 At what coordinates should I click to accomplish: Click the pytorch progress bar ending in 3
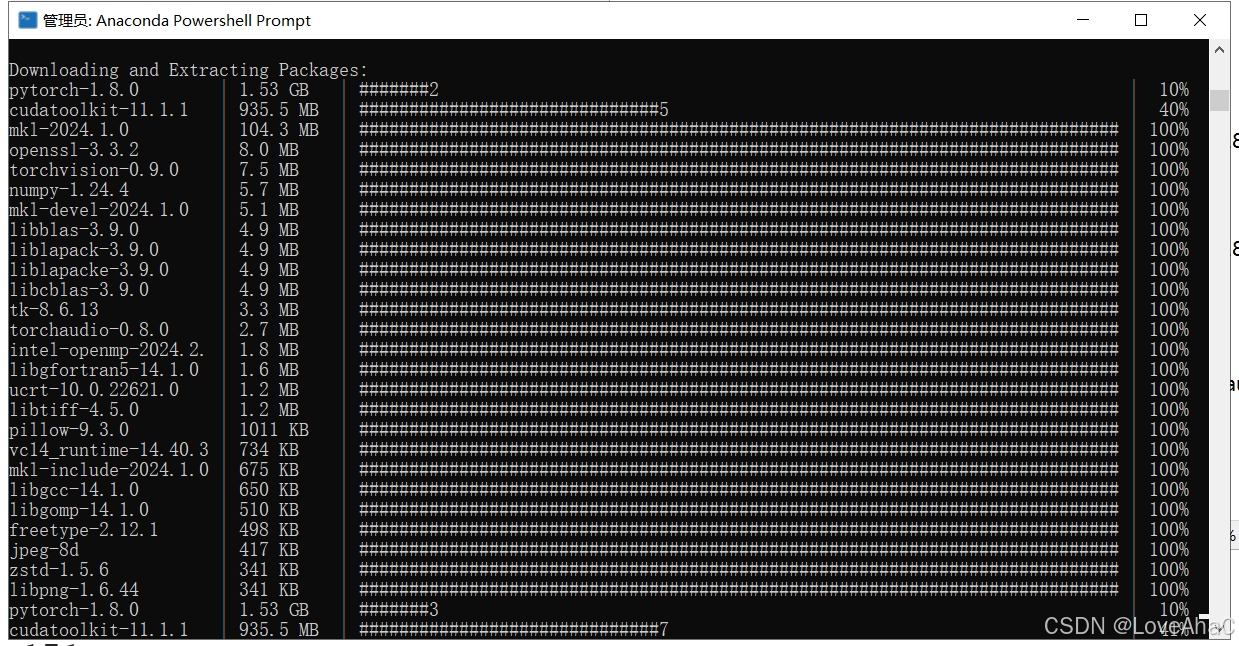[x=399, y=610]
